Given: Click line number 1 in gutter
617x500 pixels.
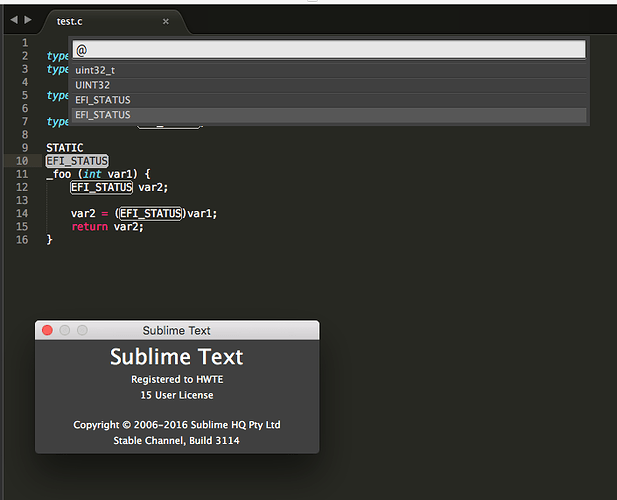Looking at the screenshot, I should pyautogui.click(x=25, y=42).
